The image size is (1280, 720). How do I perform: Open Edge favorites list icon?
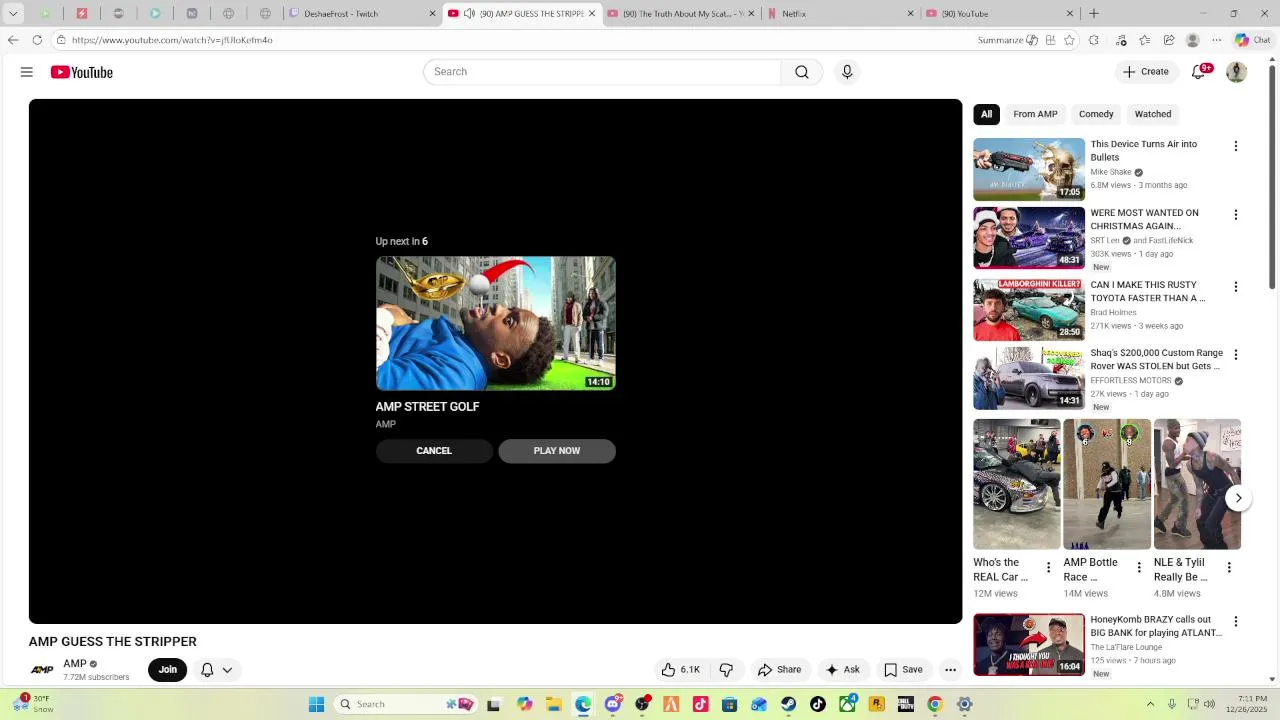click(x=1145, y=40)
